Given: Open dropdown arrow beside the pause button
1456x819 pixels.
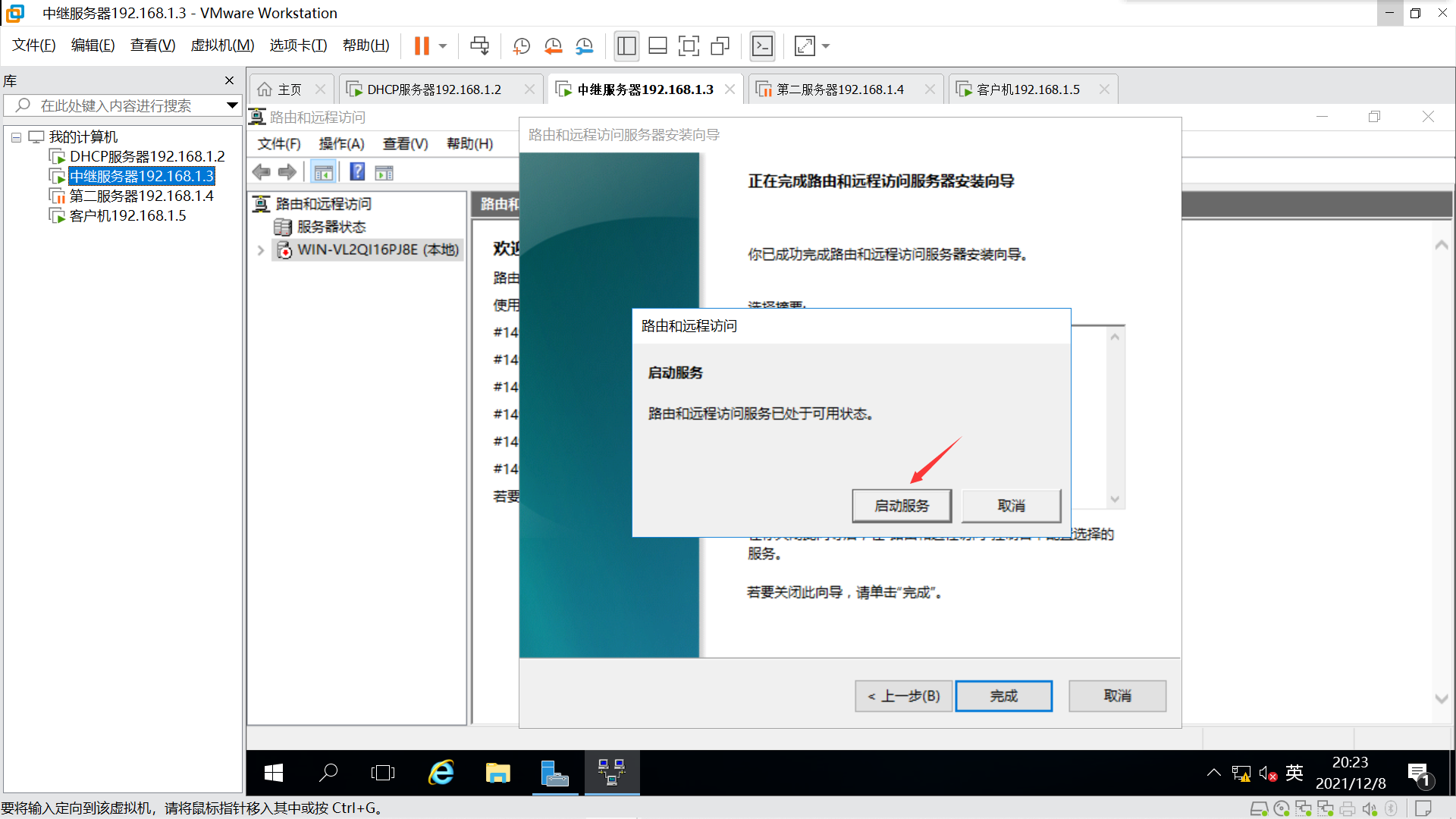Looking at the screenshot, I should (x=443, y=46).
